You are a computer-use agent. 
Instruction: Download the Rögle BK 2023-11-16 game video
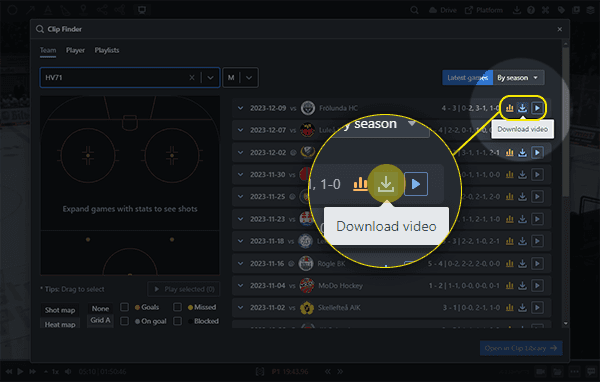522,263
